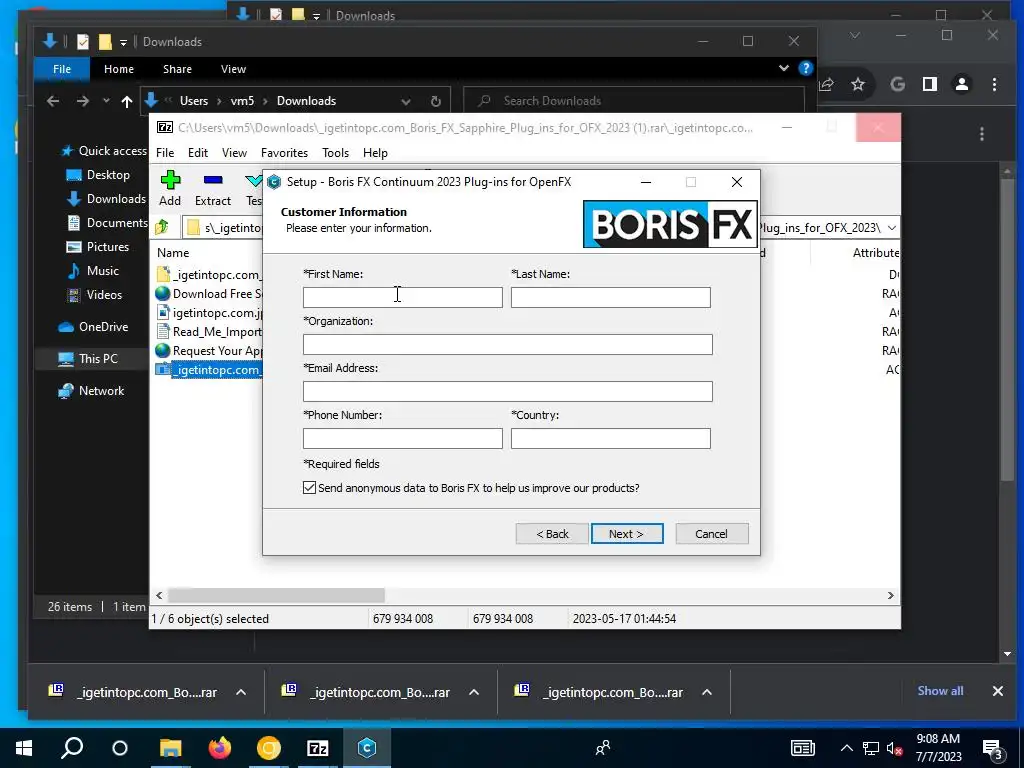The width and height of the screenshot is (1024, 768).
Task: Select Desktop in Explorer sidebar
Action: click(99, 175)
